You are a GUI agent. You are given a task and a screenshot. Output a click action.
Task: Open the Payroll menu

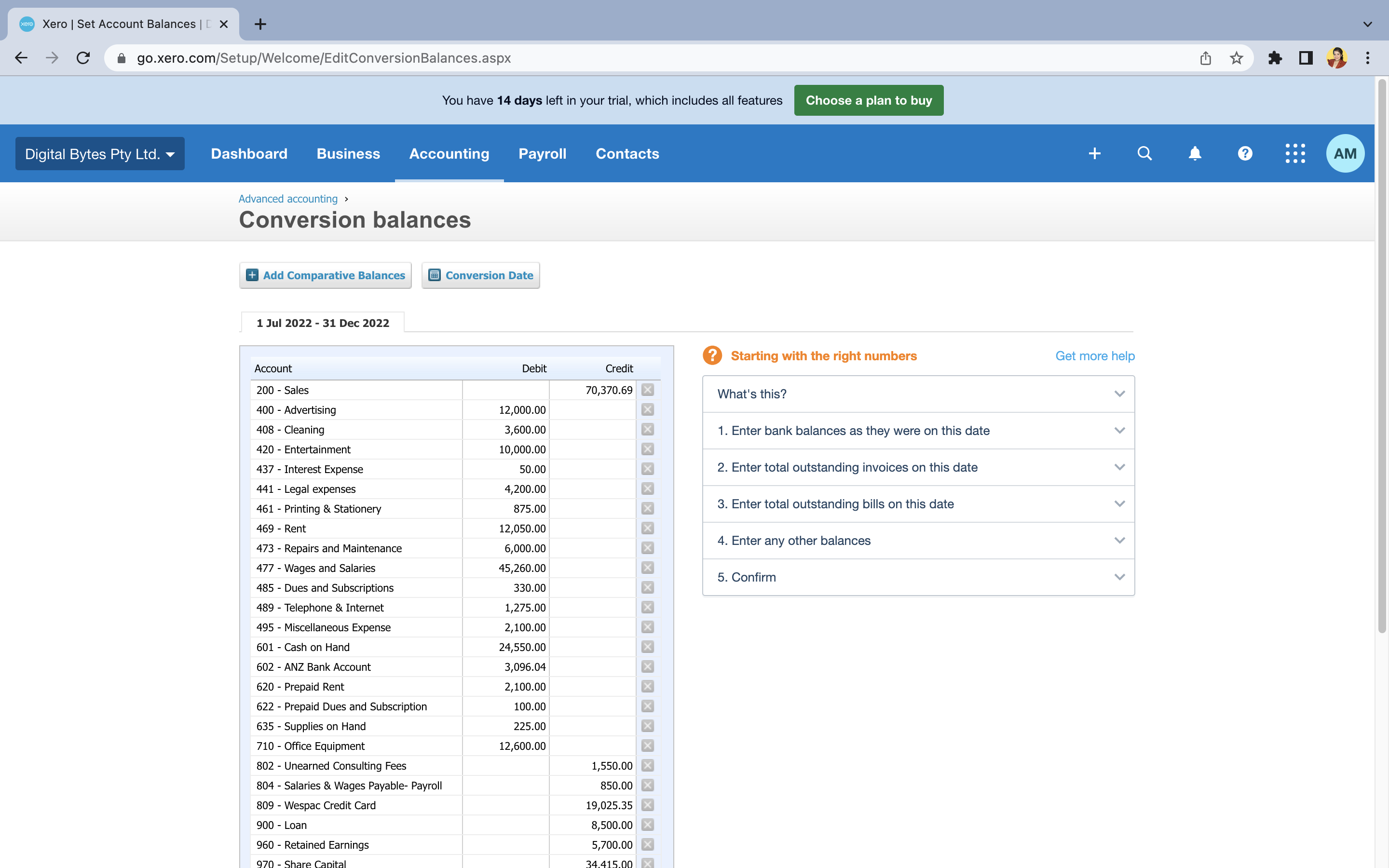click(542, 154)
